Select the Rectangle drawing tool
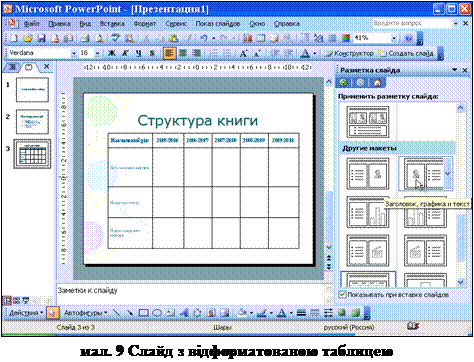 click(143, 313)
